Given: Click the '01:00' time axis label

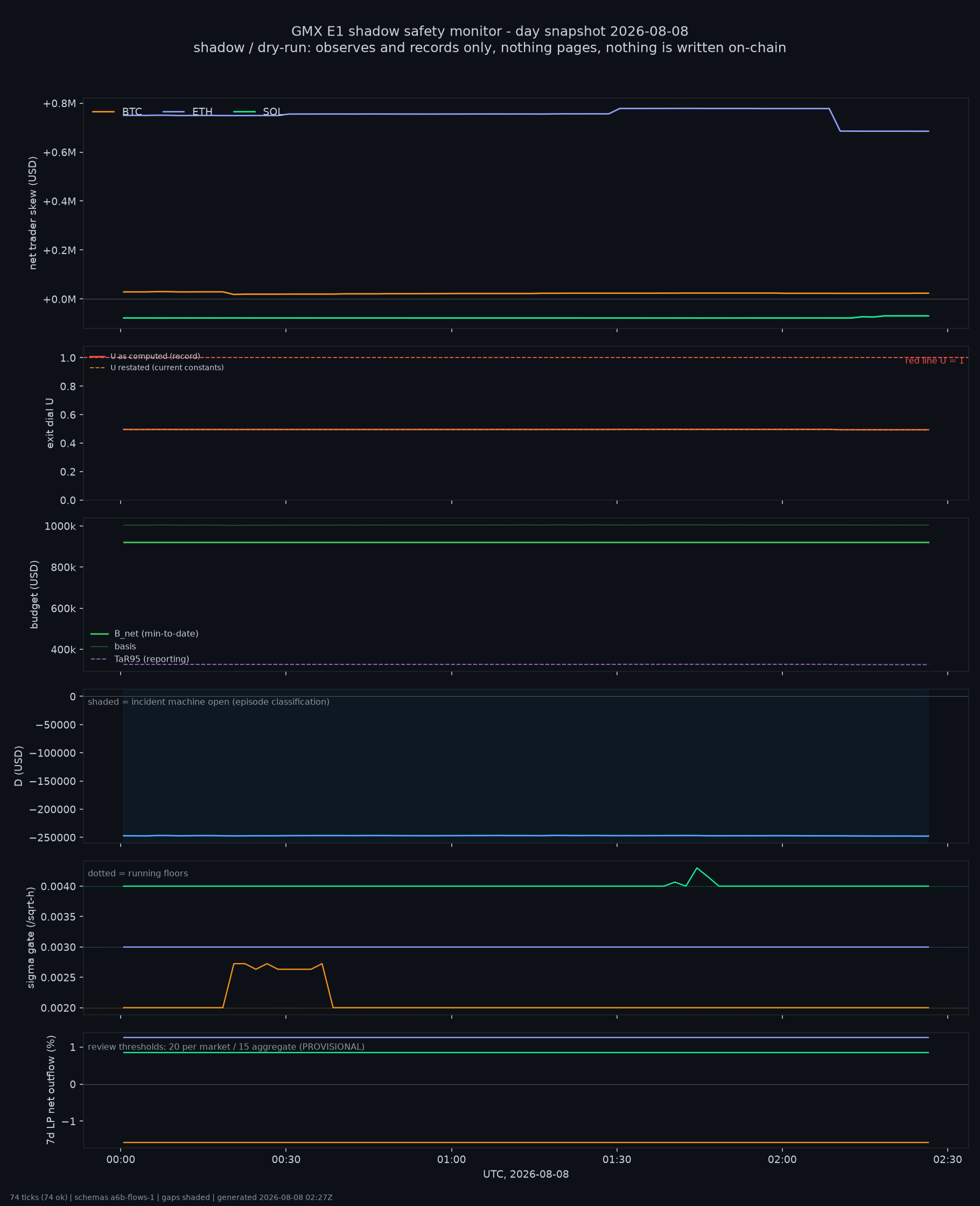Looking at the screenshot, I should coord(452,1160).
